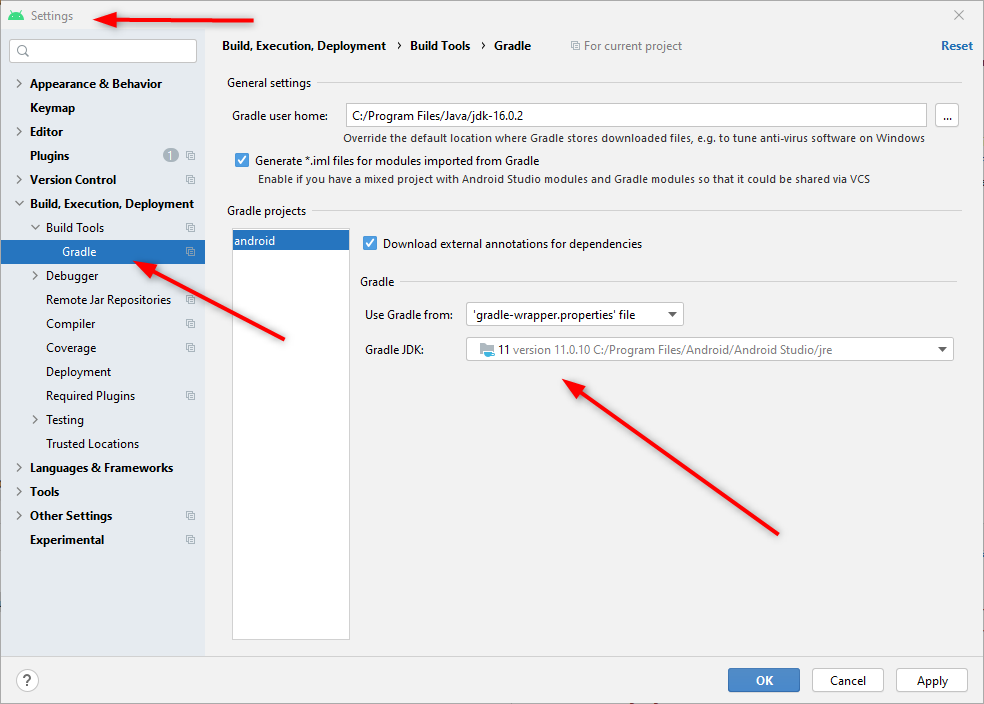Click the folder icon in Gradle JDK field

pyautogui.click(x=487, y=349)
